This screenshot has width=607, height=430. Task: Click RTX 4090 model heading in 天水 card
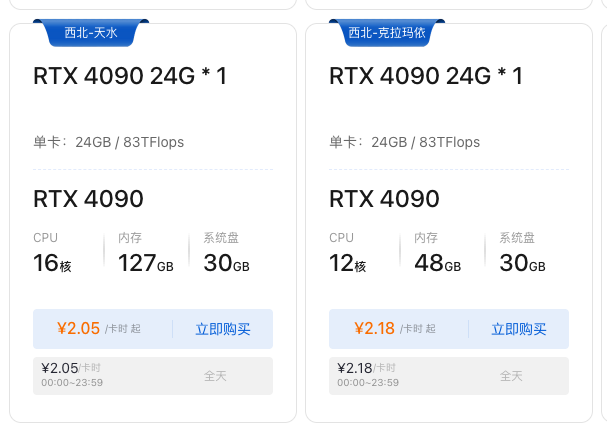tap(88, 199)
